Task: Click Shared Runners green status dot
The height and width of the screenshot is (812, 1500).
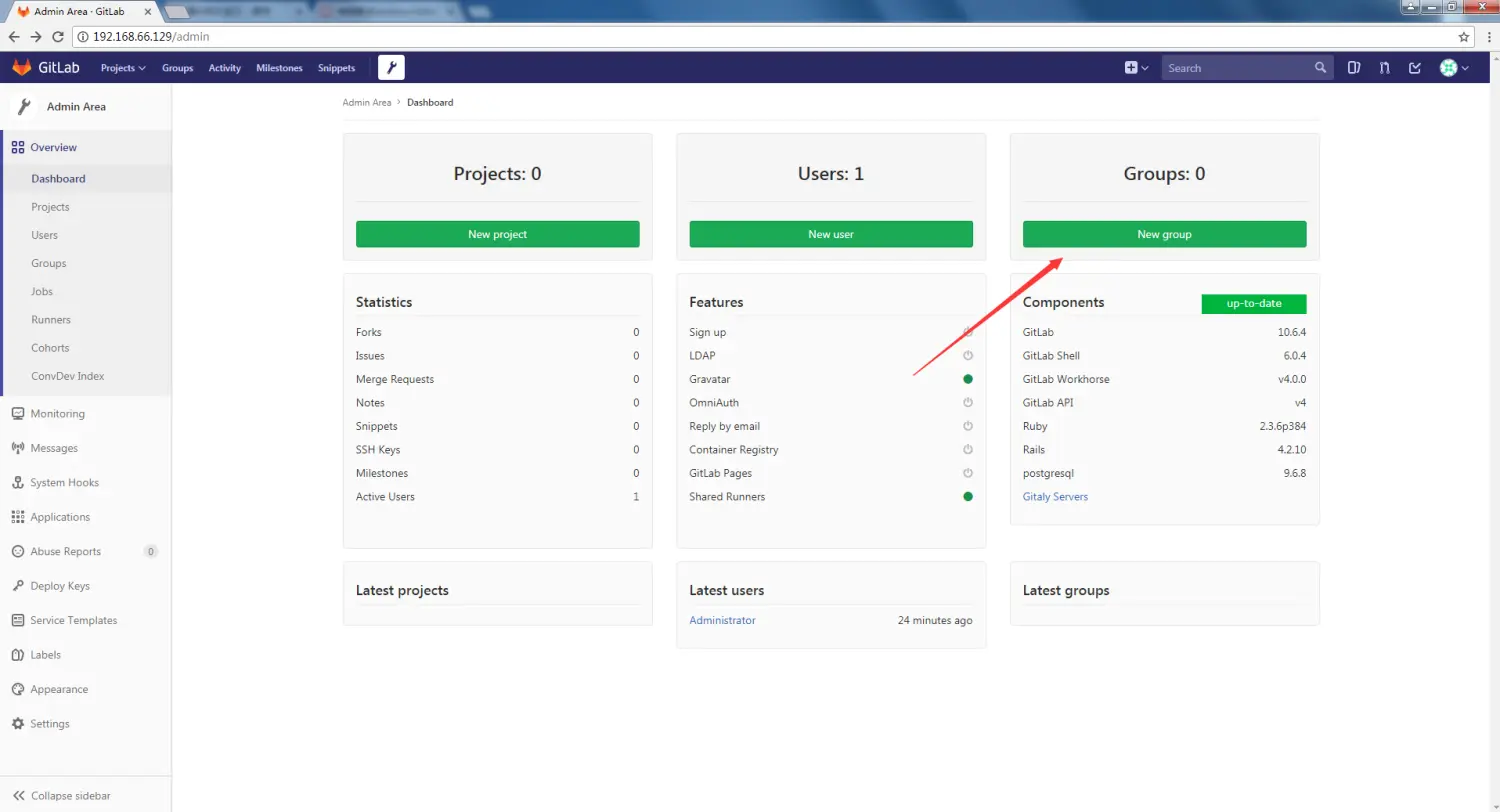Action: pos(968,496)
